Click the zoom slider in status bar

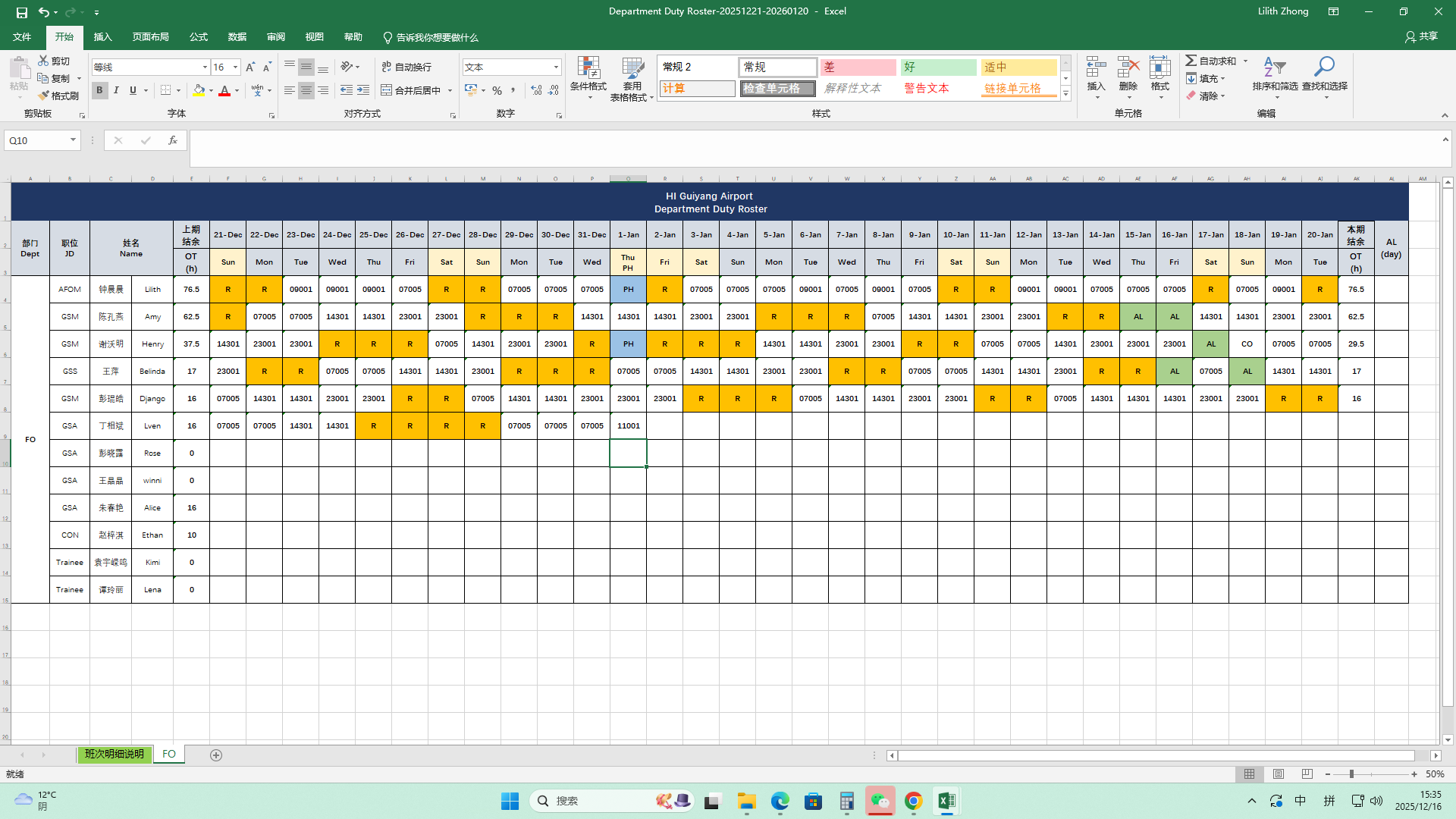(1351, 774)
